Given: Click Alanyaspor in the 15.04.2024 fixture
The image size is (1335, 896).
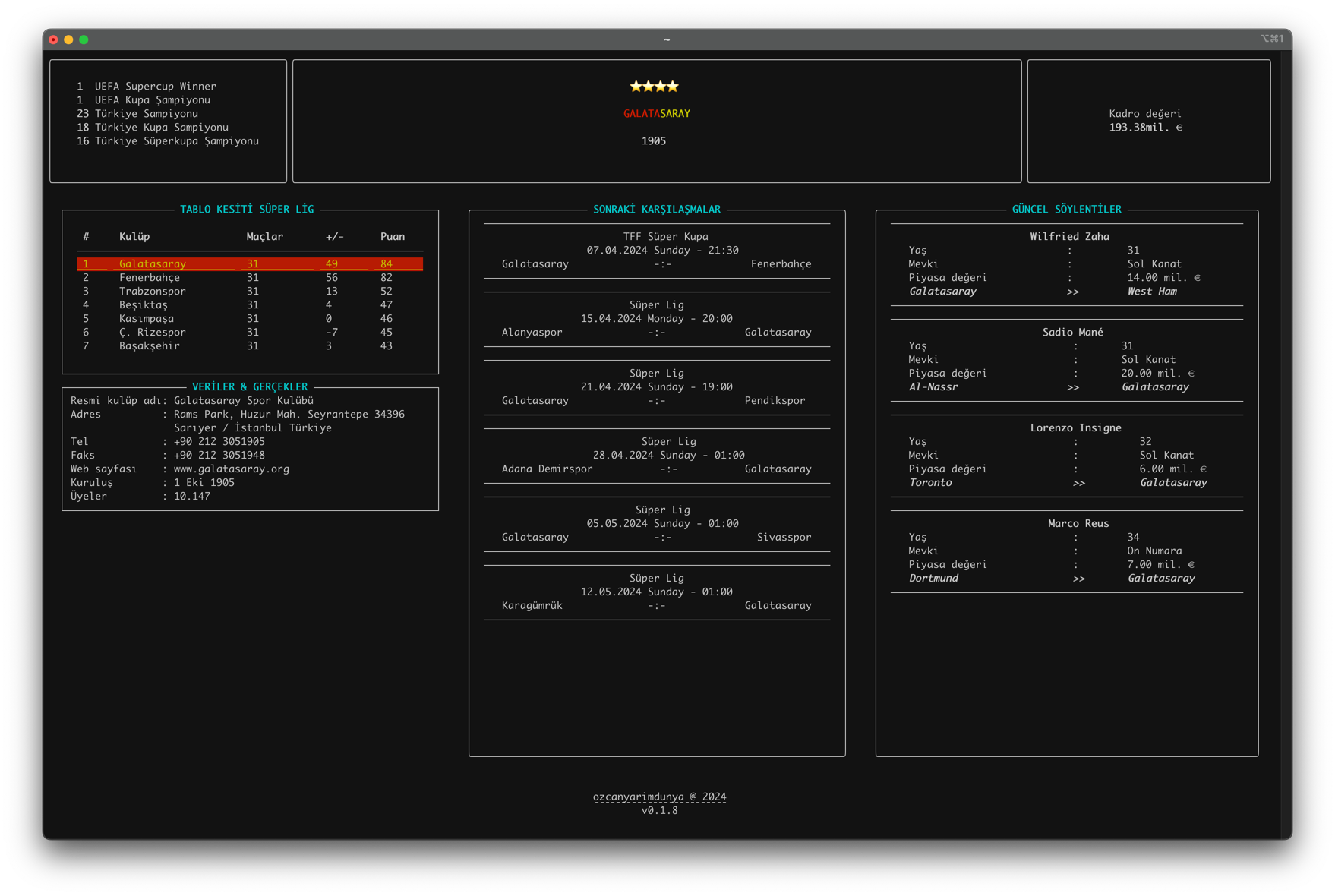Looking at the screenshot, I should pos(532,332).
